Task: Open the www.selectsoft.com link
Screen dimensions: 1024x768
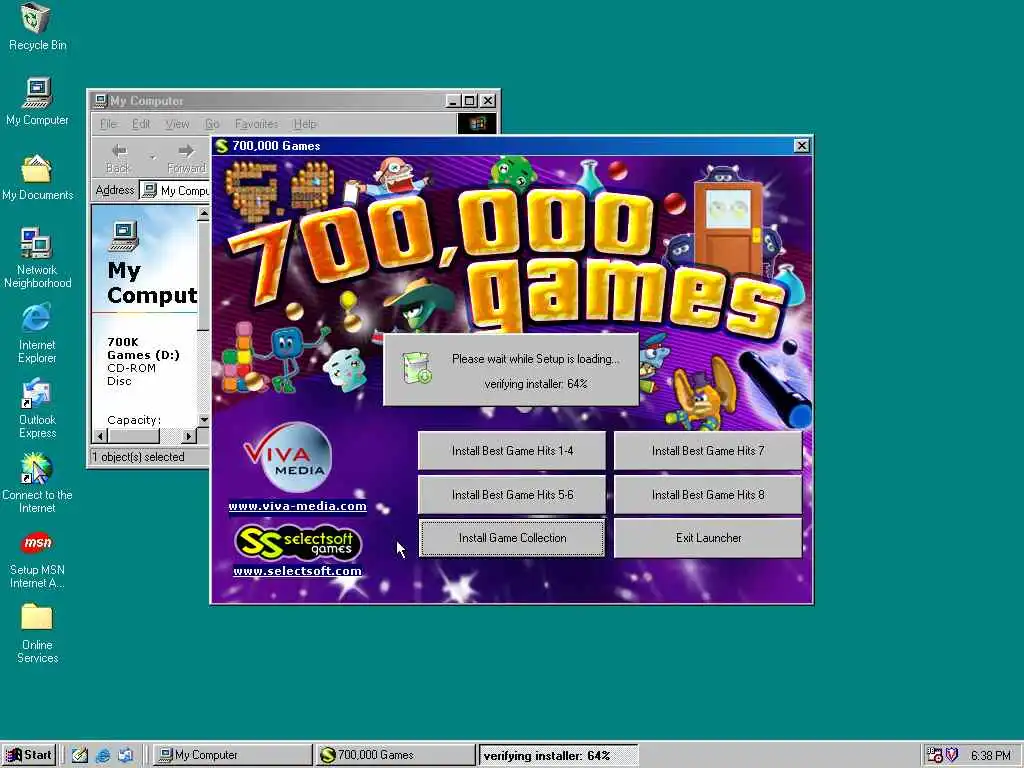Action: [x=297, y=571]
